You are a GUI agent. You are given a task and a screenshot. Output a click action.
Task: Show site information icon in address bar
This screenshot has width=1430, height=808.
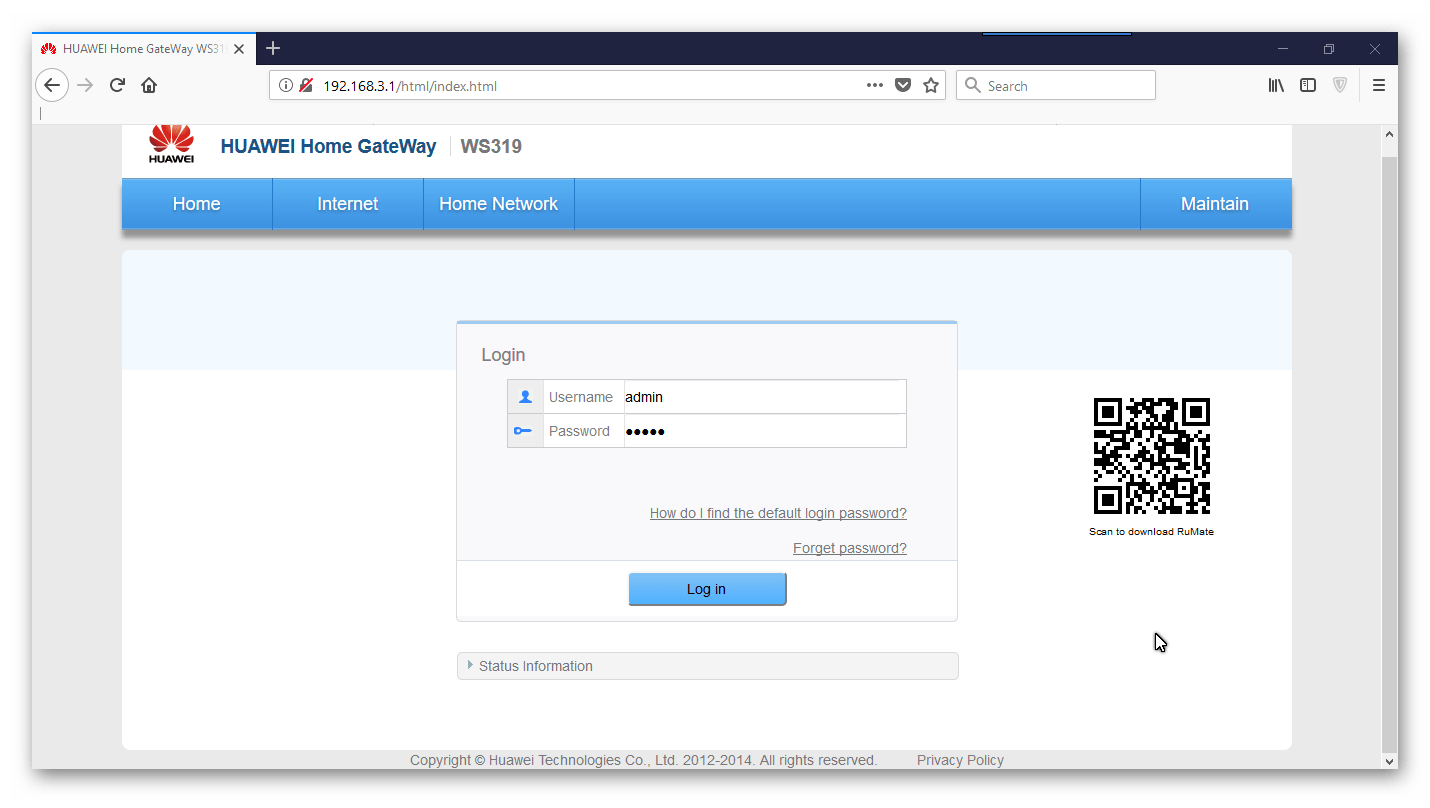coord(286,85)
